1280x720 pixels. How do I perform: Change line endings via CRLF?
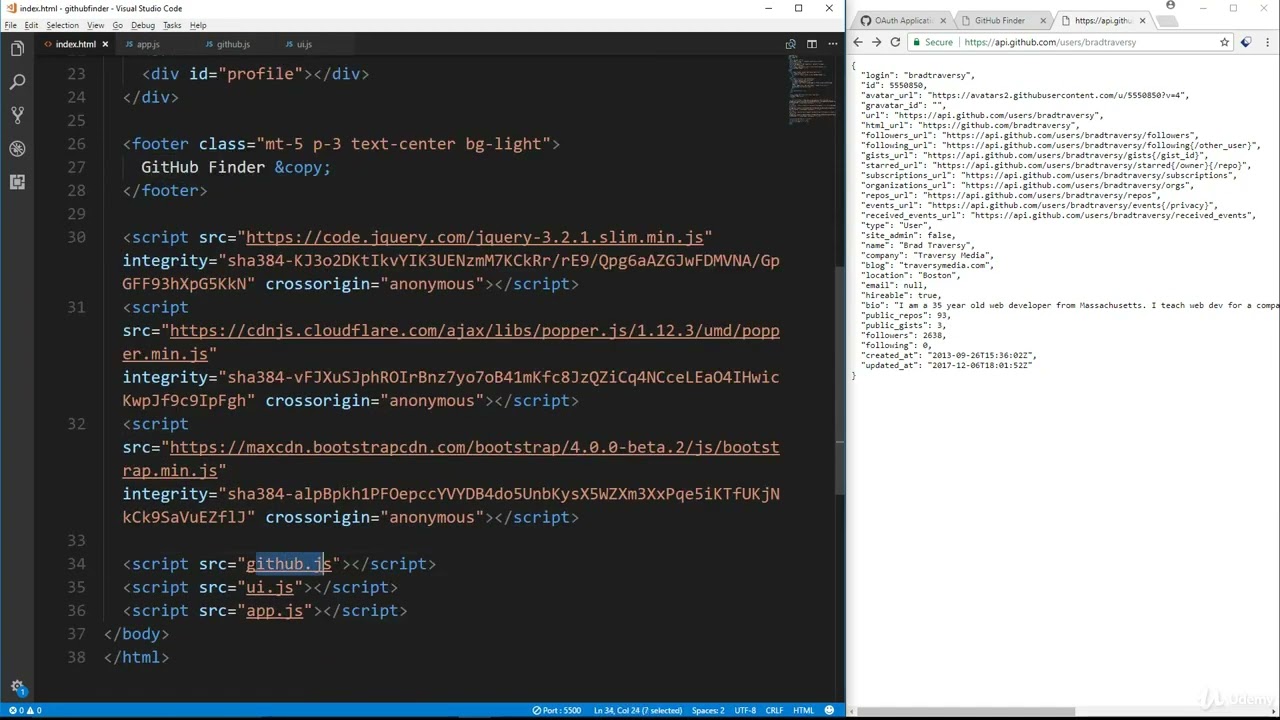(x=774, y=710)
